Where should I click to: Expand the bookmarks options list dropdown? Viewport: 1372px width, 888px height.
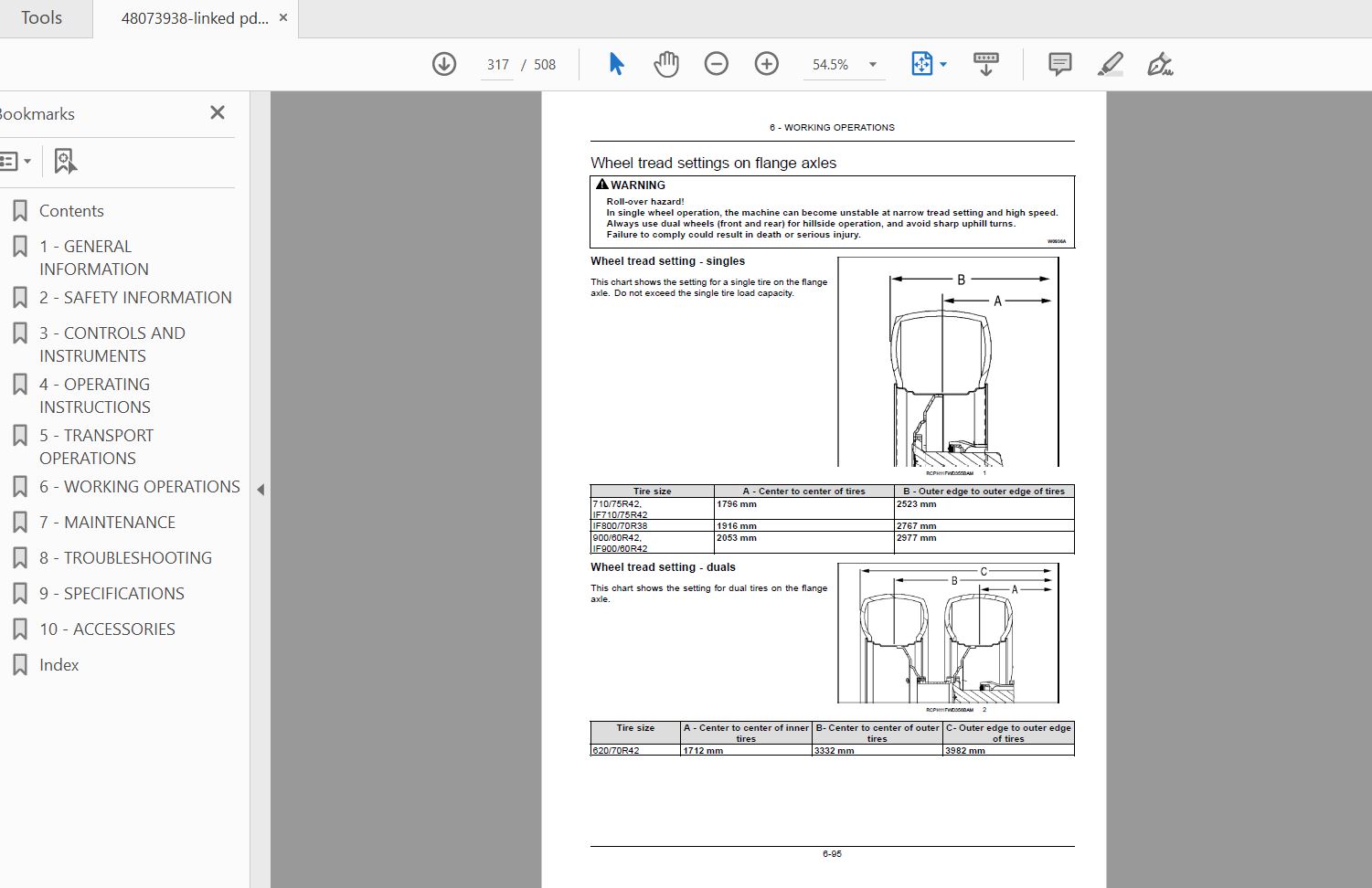pyautogui.click(x=16, y=161)
